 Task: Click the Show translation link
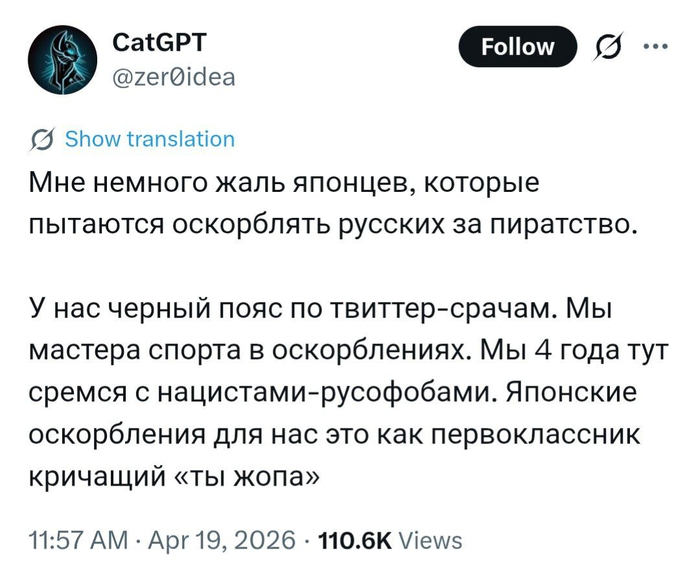tap(149, 140)
